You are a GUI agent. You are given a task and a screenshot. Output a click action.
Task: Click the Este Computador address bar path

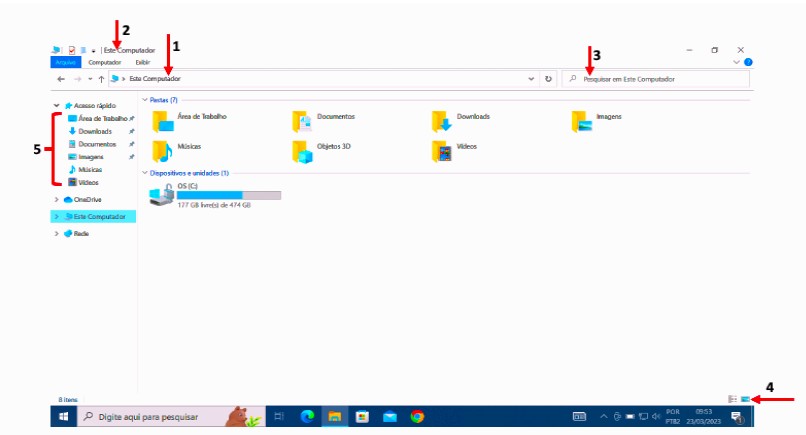click(x=155, y=79)
